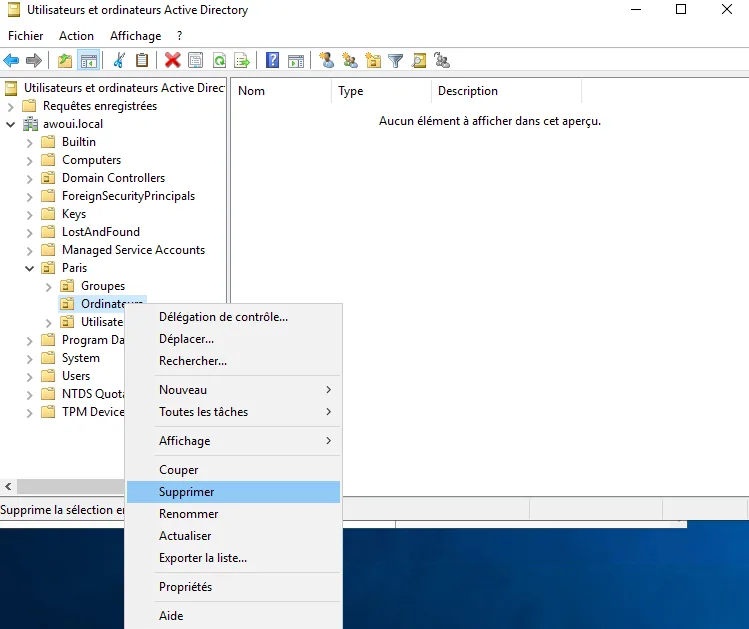Viewport: 749px width, 629px height.
Task: Choose Propriétés in the context menu
Action: click(x=234, y=587)
